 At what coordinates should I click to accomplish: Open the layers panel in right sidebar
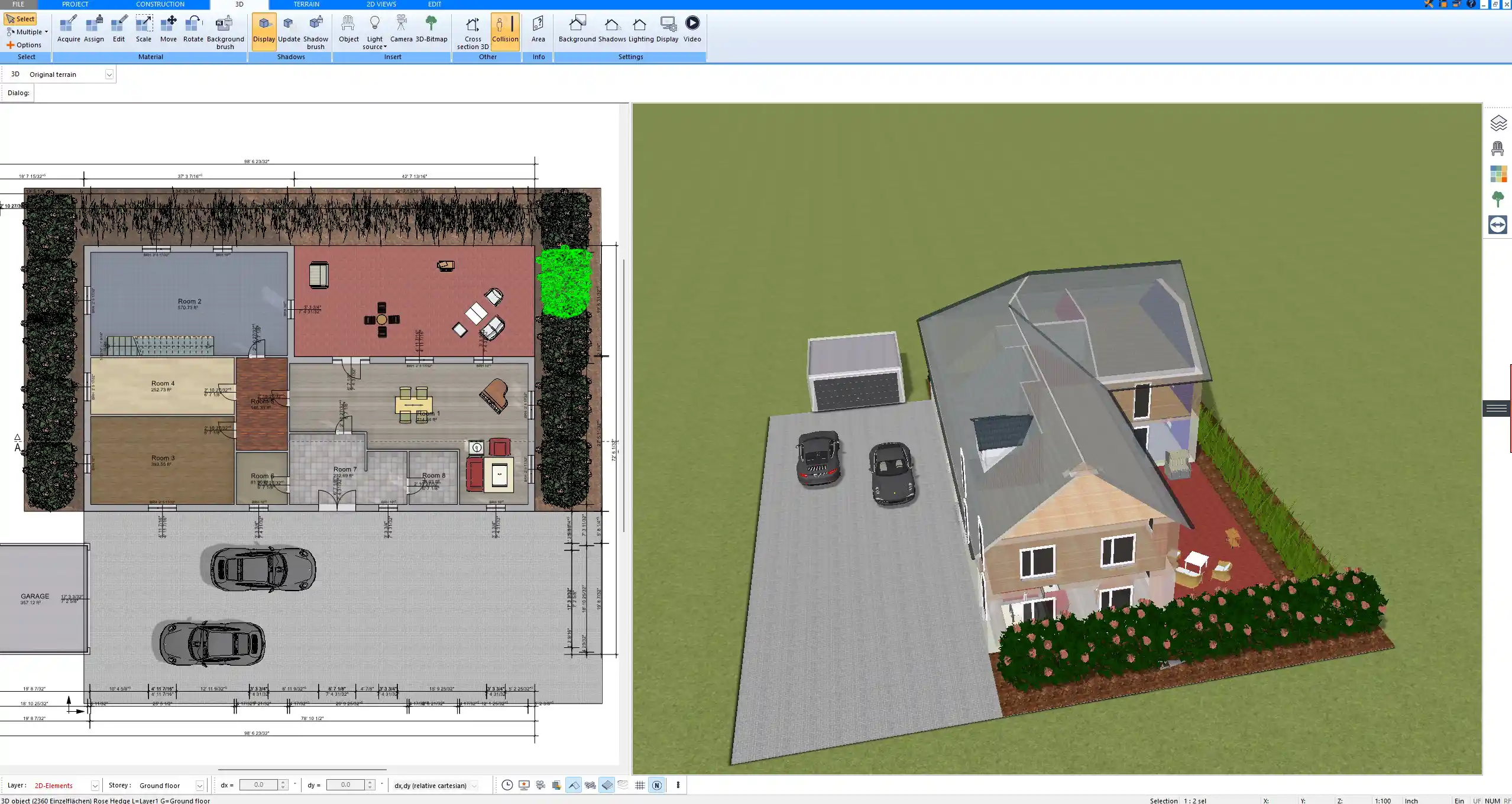click(1498, 123)
